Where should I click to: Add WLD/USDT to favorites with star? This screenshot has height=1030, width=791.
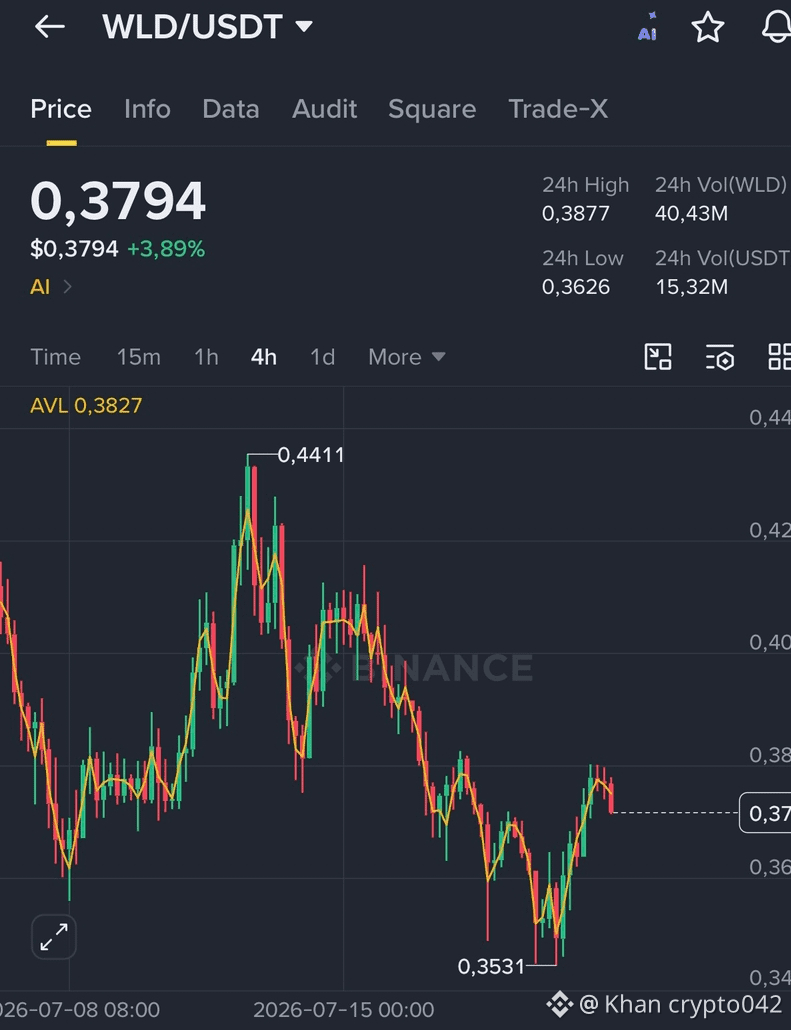[708, 27]
